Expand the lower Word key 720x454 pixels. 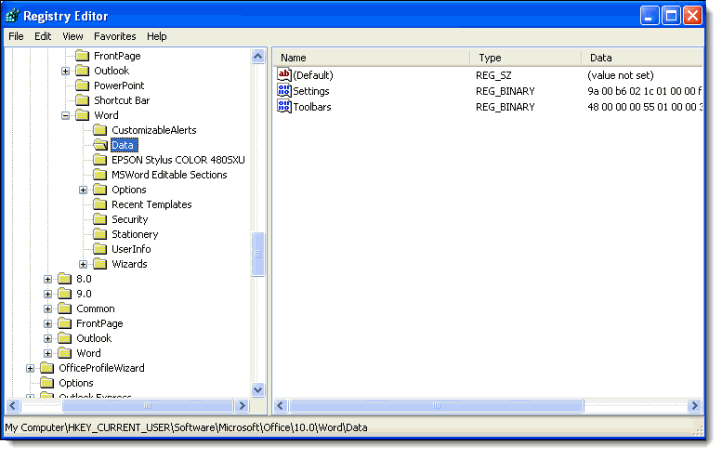[x=48, y=353]
